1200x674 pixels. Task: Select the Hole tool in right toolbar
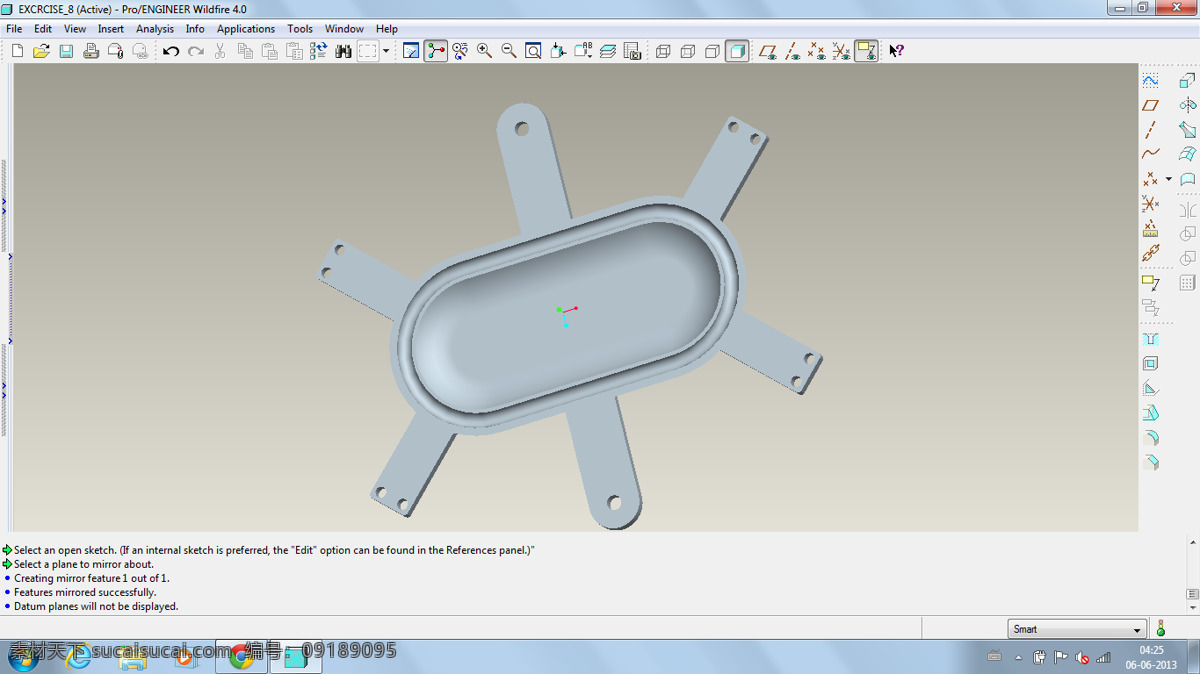(1150, 340)
